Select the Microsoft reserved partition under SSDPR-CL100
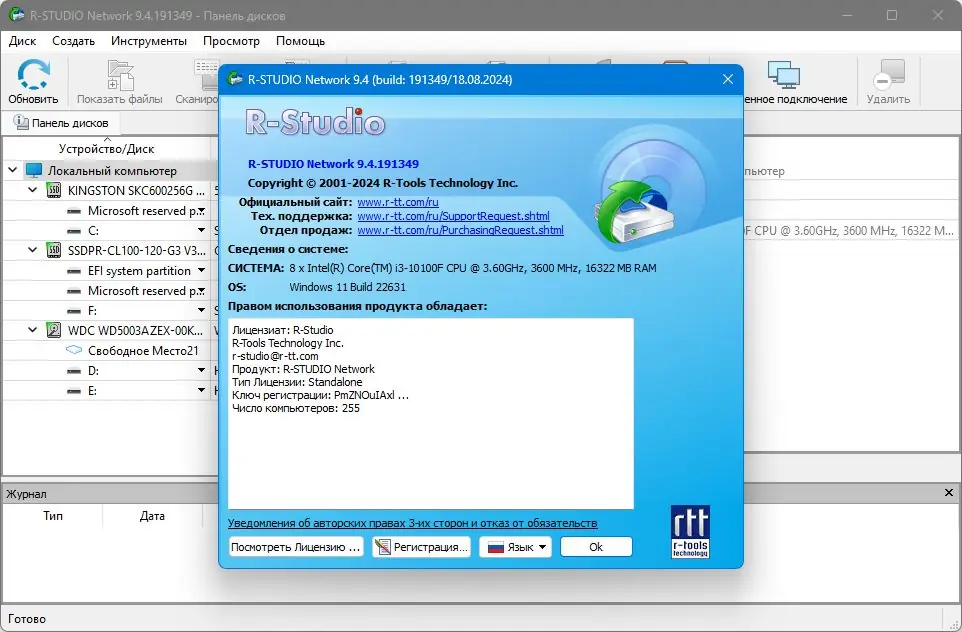Image resolution: width=962 pixels, height=632 pixels. pos(146,290)
